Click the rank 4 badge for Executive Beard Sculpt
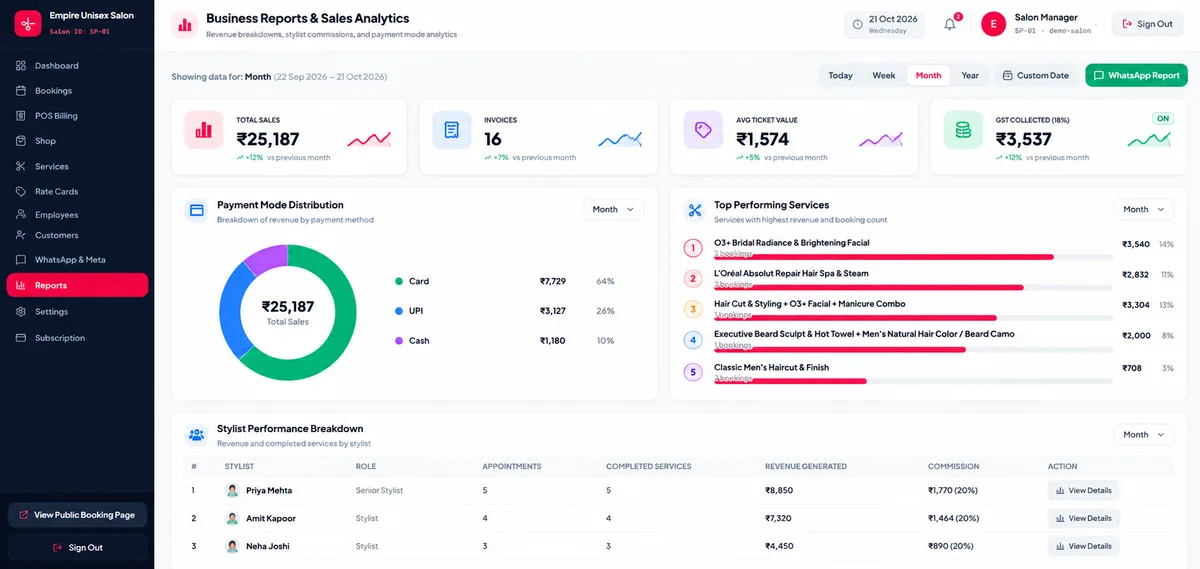The height and width of the screenshot is (569, 1200). point(693,341)
